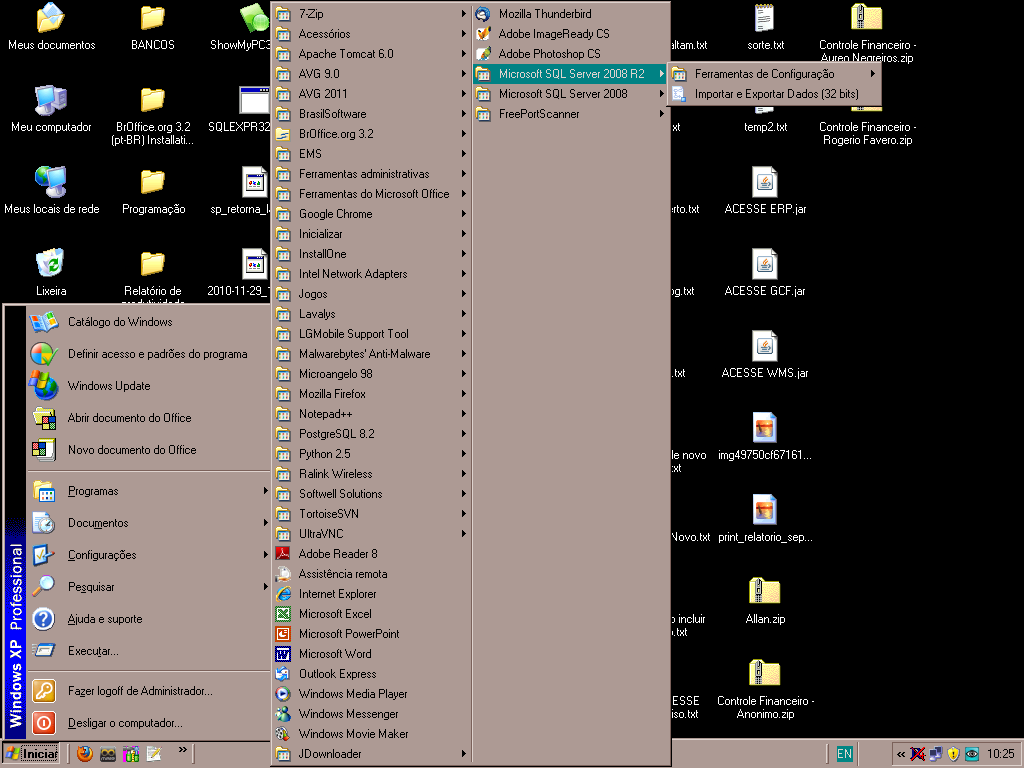The image size is (1024, 768).
Task: Open Malwarebytes' Anti-Malware folder
Action: pyautogui.click(x=371, y=354)
